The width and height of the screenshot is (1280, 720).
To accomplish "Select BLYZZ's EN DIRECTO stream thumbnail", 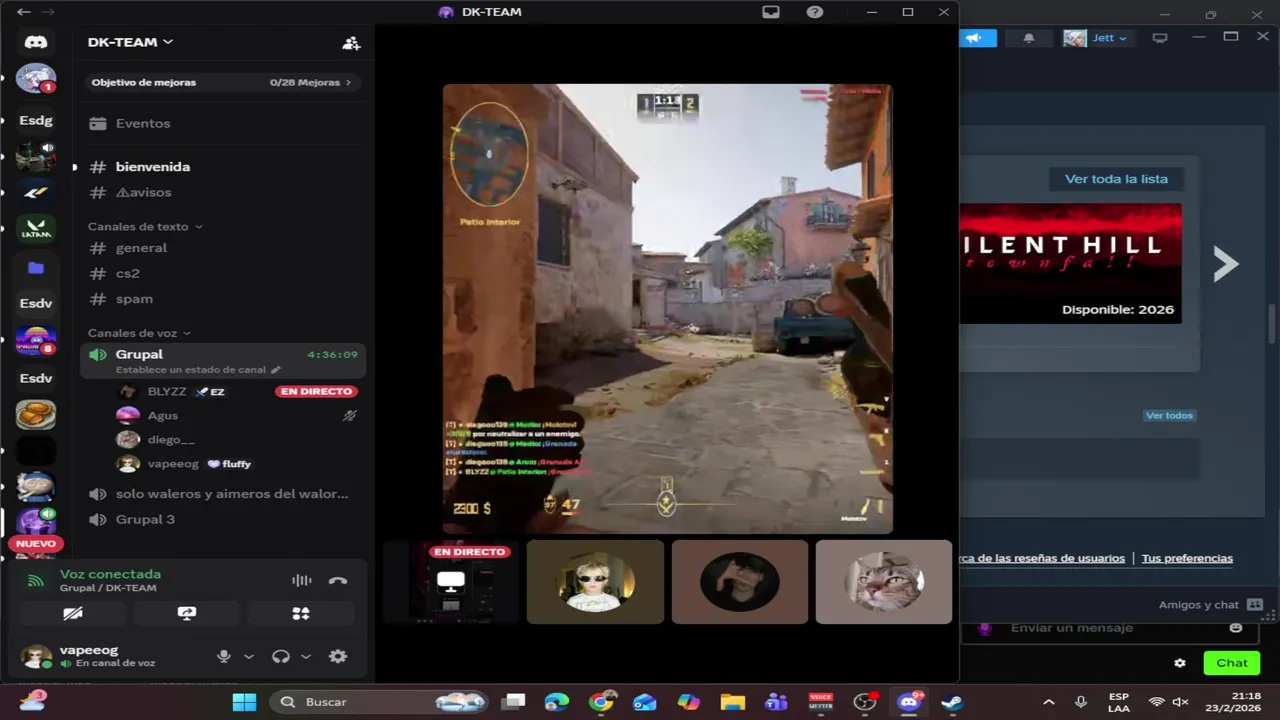I will pos(451,582).
